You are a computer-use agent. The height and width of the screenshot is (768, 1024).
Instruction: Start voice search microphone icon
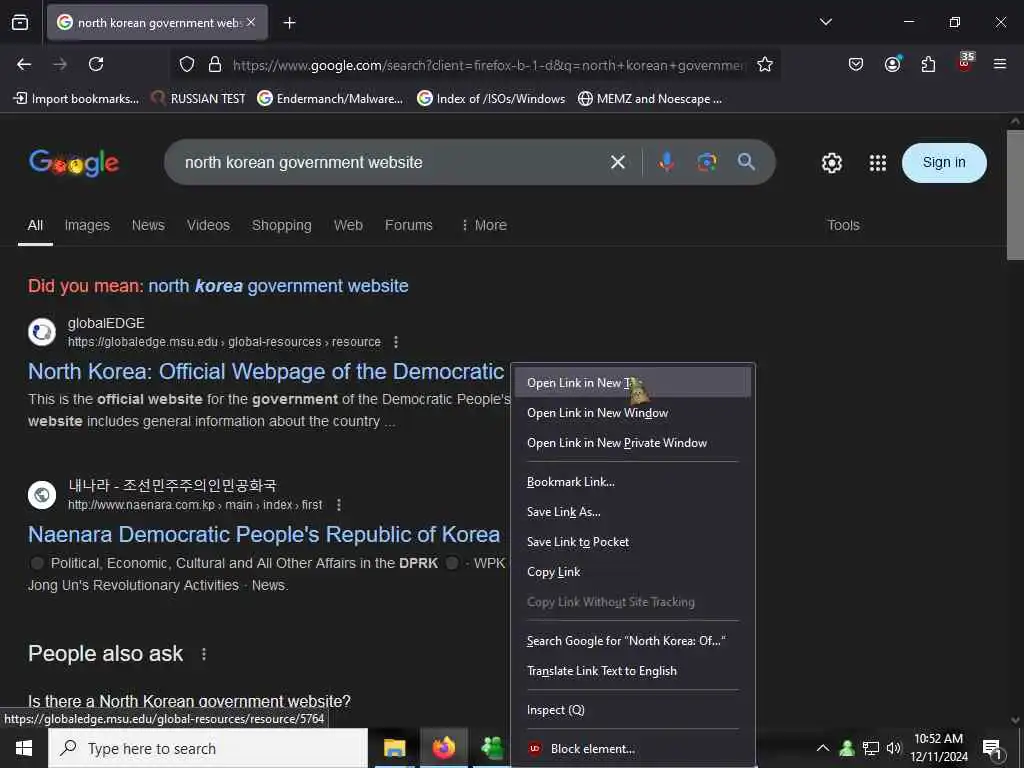666,162
